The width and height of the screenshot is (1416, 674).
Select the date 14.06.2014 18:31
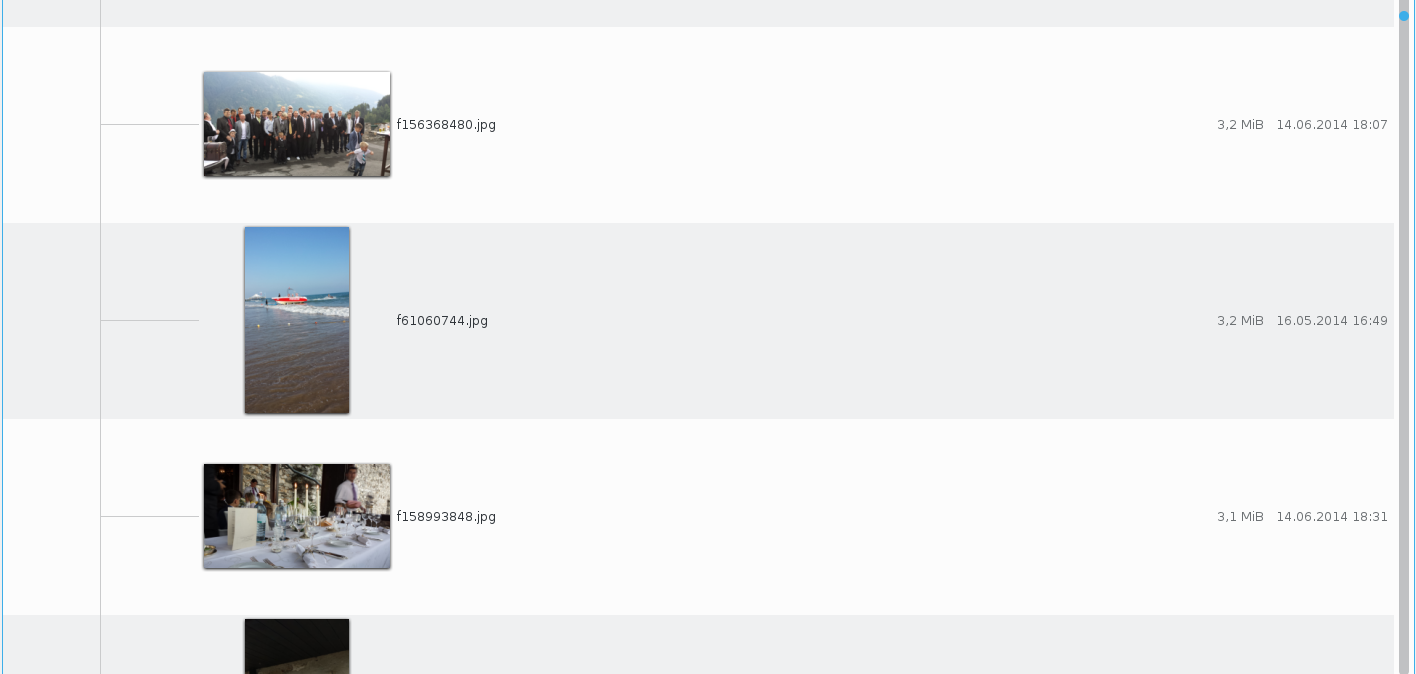click(1332, 517)
